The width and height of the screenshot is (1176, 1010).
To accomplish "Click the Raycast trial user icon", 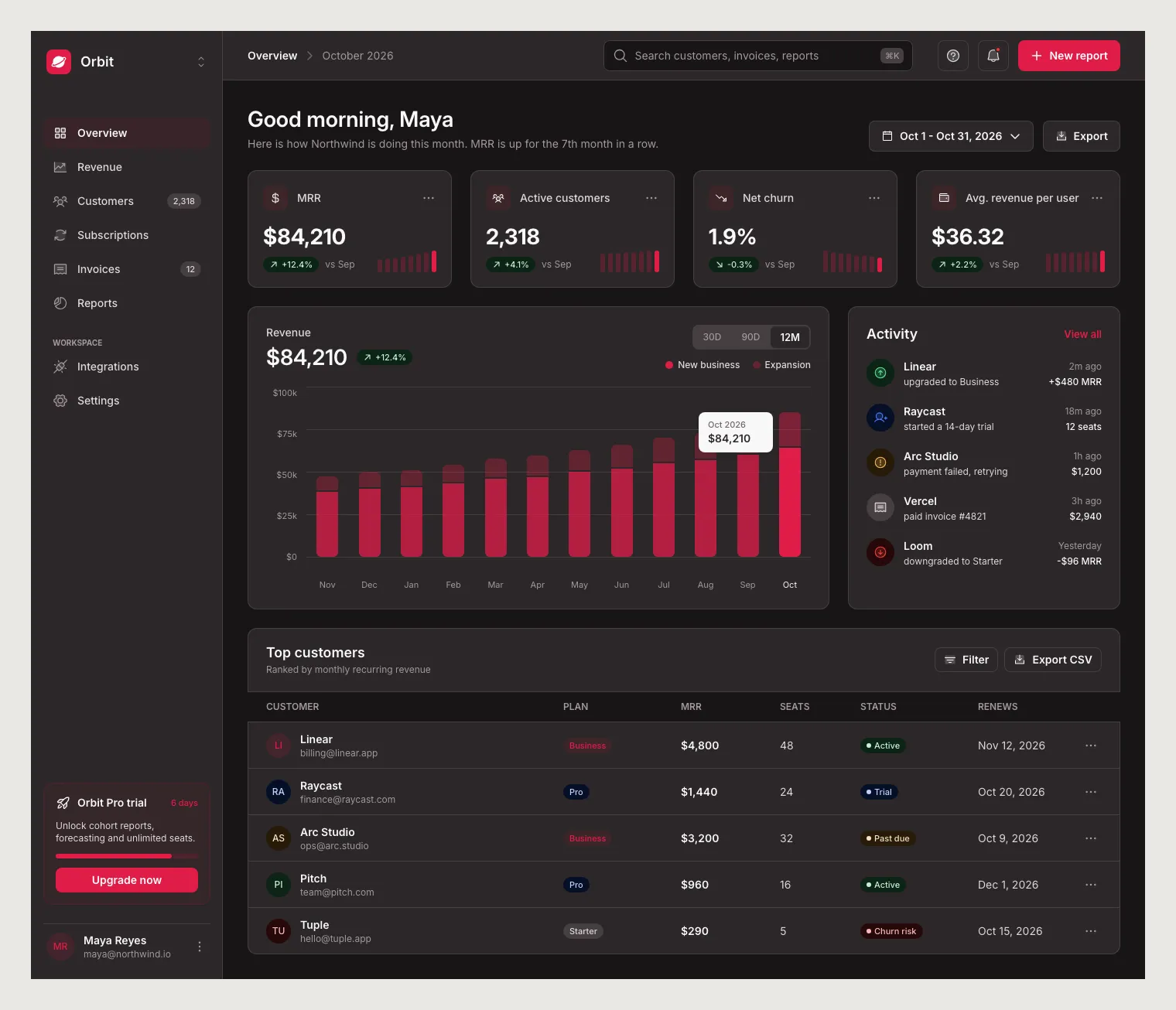I will point(880,418).
